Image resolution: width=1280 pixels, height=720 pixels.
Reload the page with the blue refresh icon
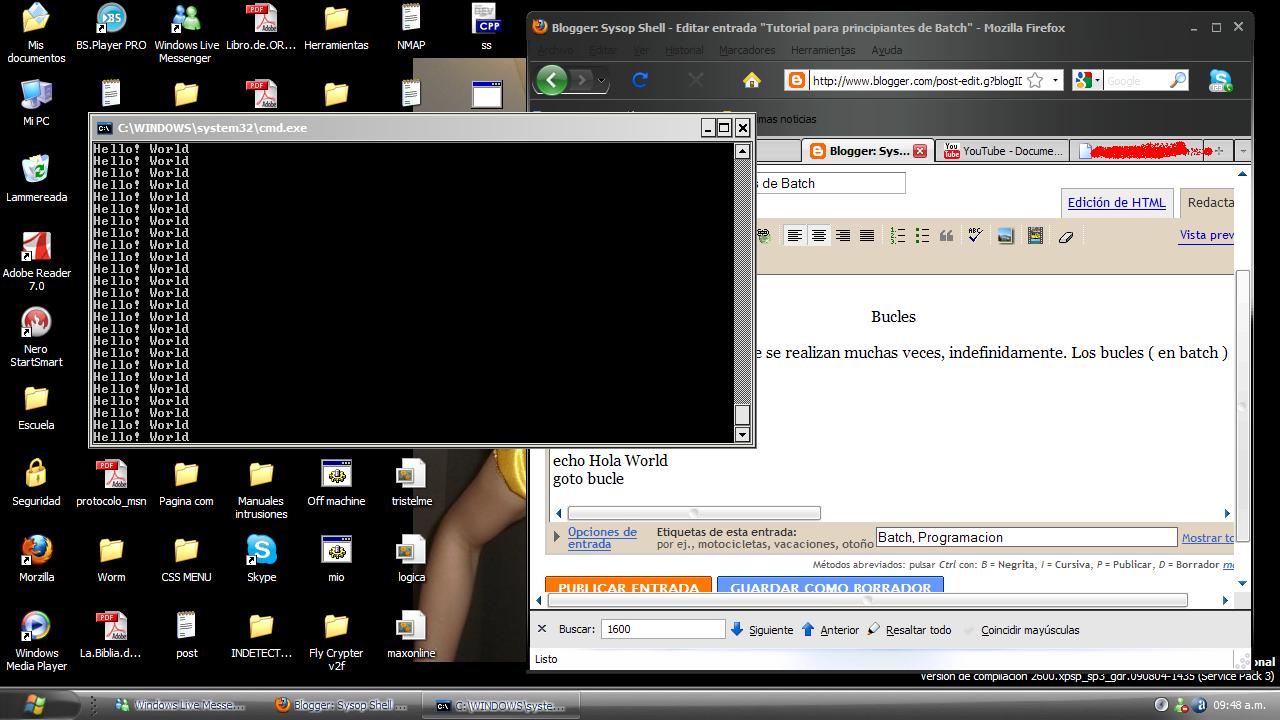tap(641, 80)
